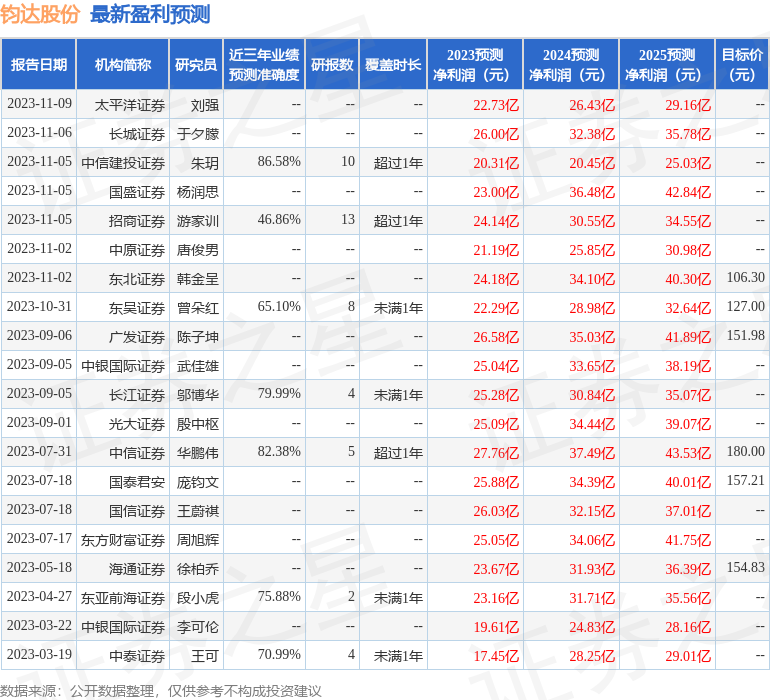
Task: Click researcher name 刘强
Action: coord(205,105)
